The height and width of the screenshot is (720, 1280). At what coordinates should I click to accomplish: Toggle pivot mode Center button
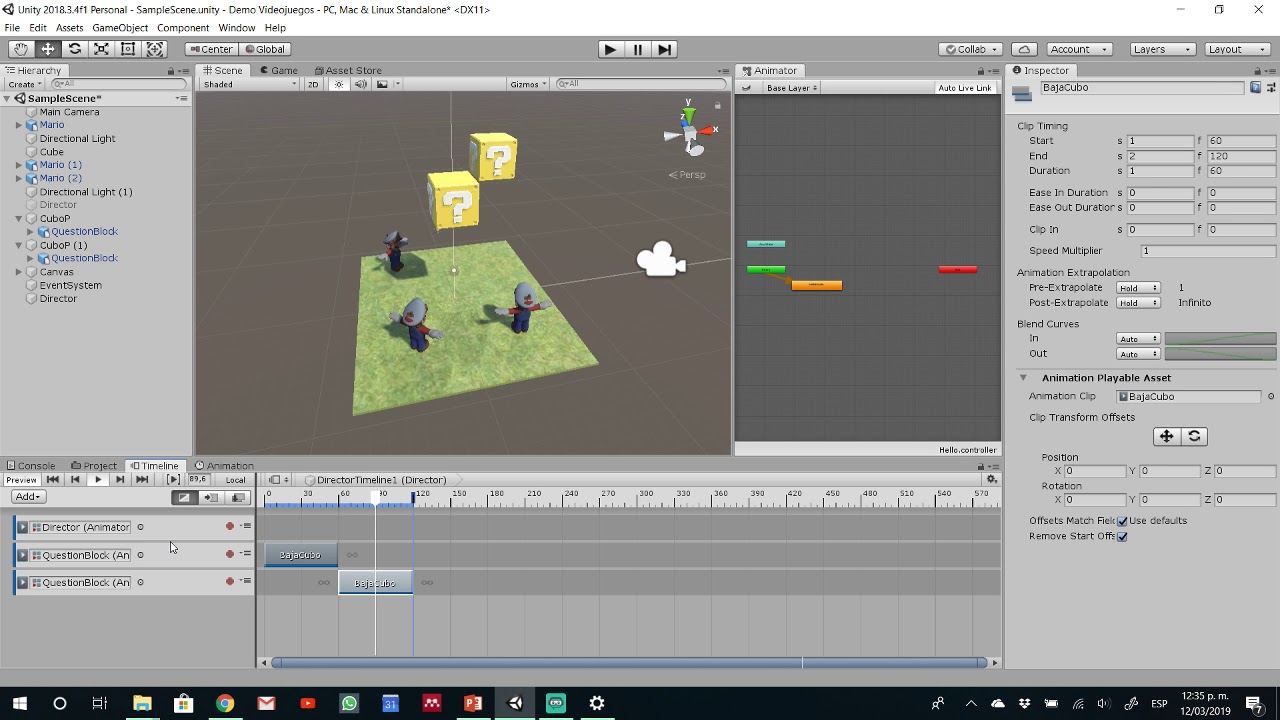[212, 49]
